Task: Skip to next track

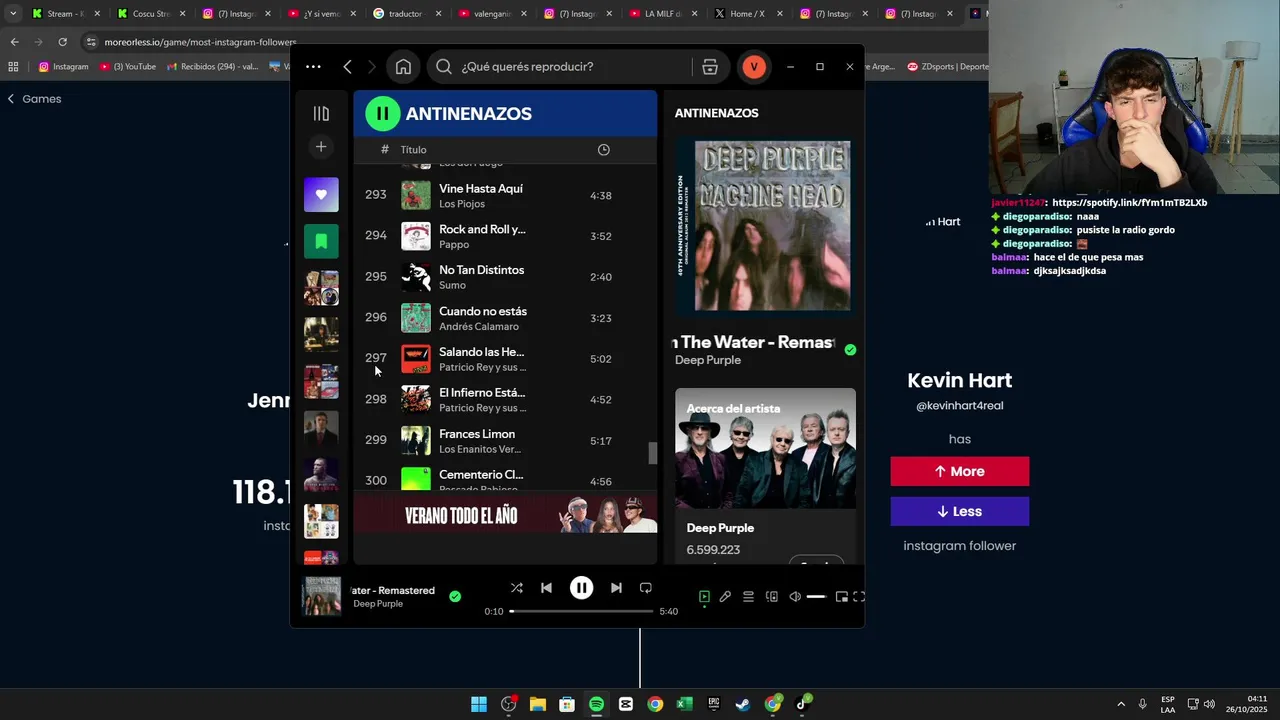Action: click(x=616, y=588)
